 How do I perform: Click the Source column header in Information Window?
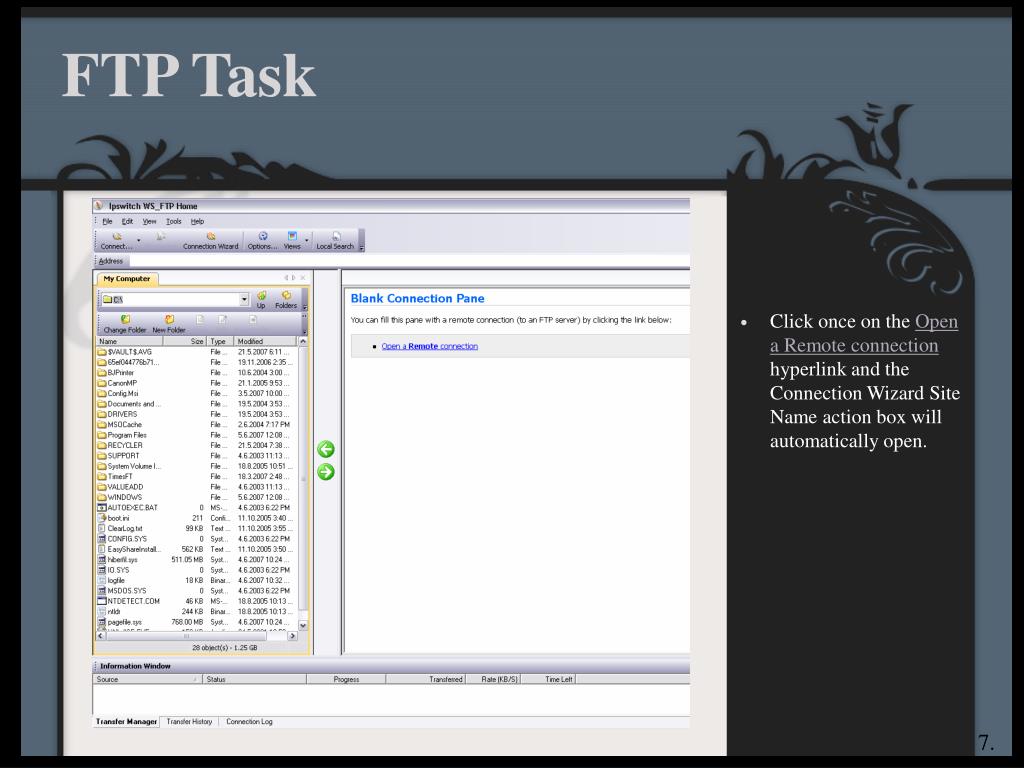148,679
